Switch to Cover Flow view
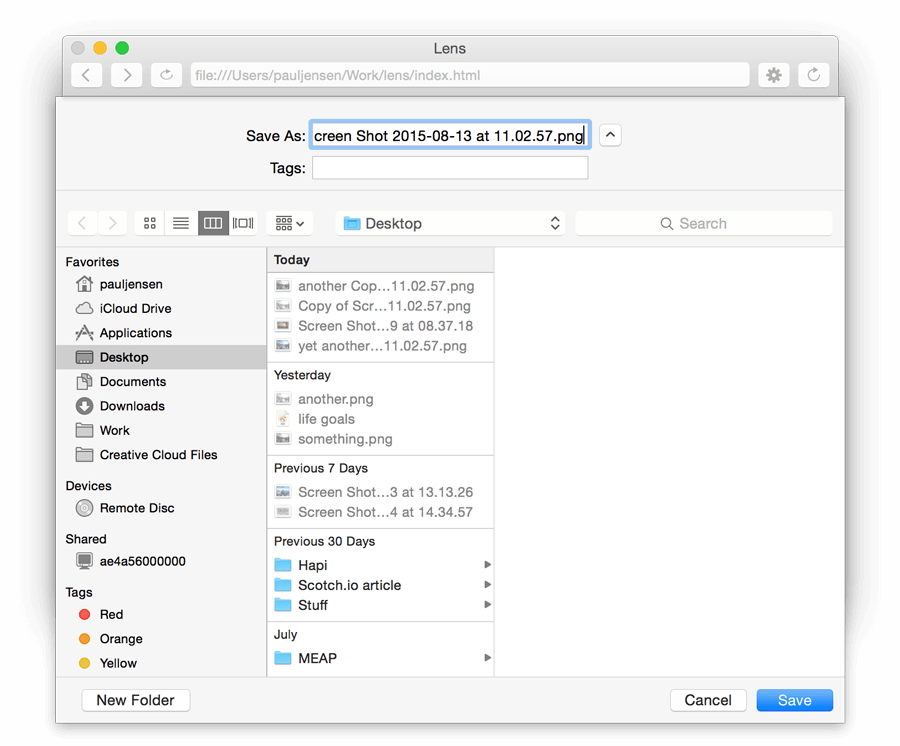This screenshot has width=900, height=746. tap(243, 223)
